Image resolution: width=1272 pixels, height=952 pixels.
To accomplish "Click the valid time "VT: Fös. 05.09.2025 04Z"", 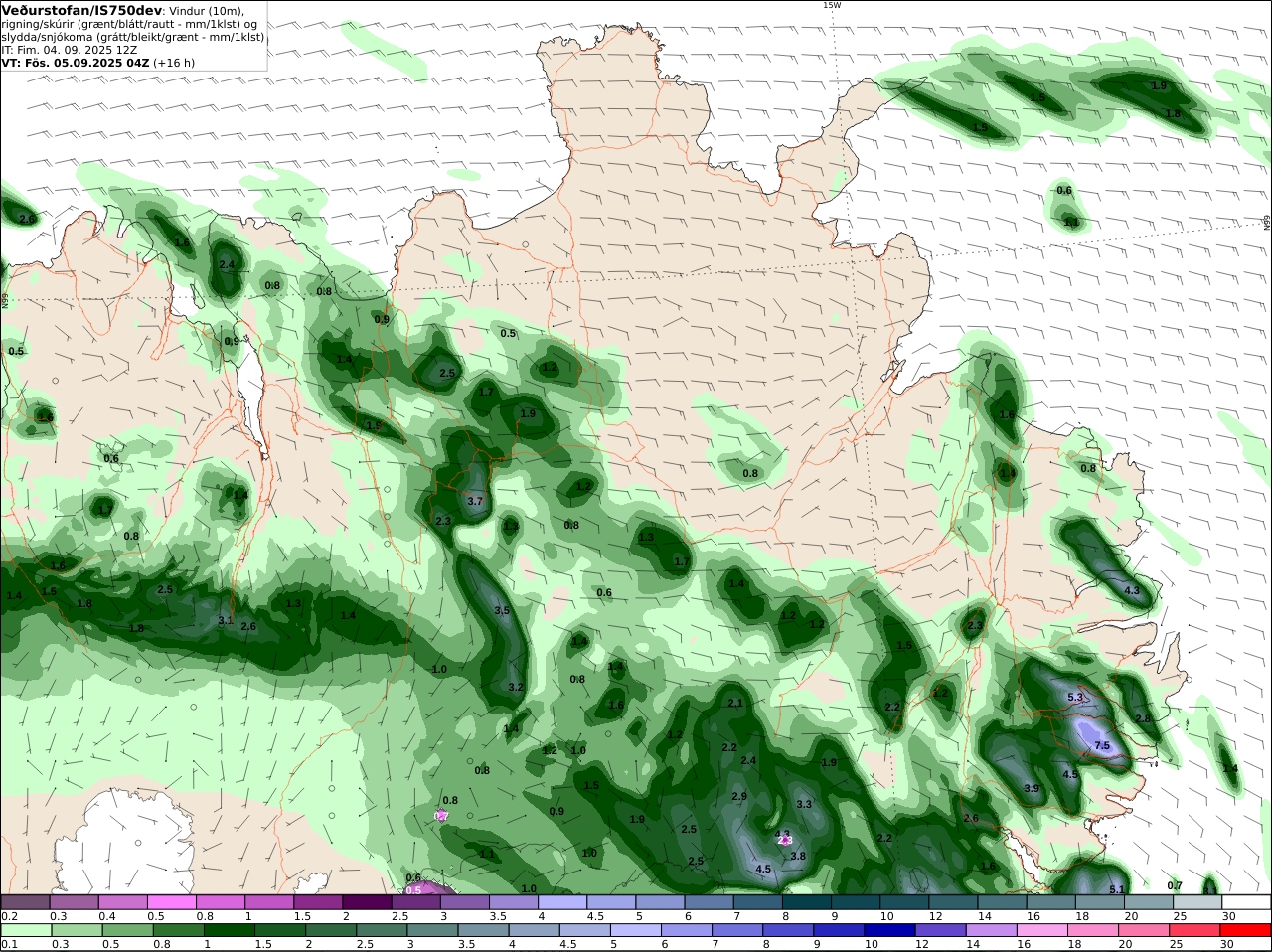I will (76, 62).
